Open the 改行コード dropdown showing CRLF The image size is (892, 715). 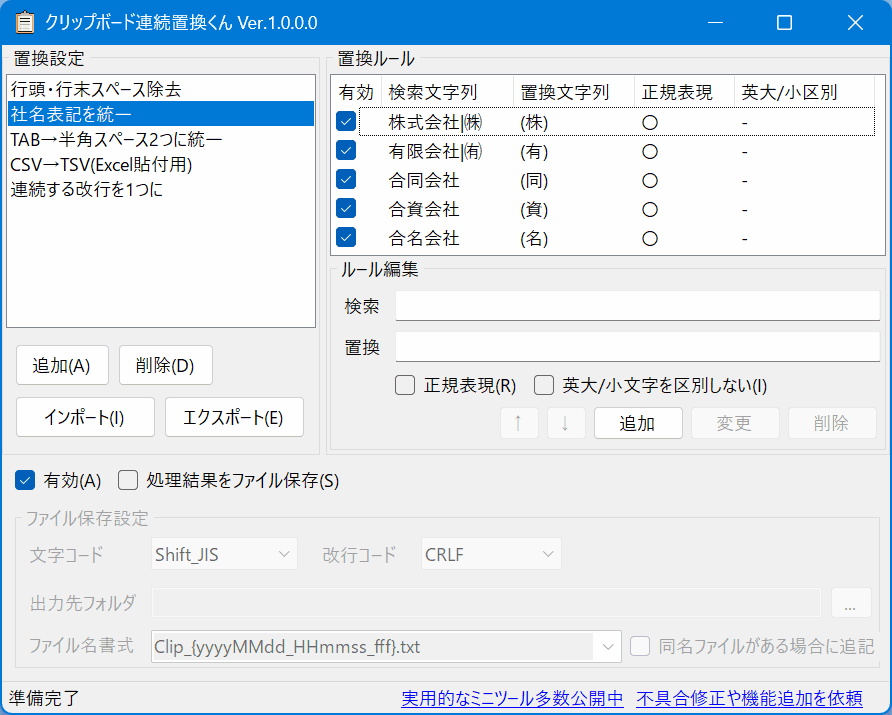click(490, 553)
